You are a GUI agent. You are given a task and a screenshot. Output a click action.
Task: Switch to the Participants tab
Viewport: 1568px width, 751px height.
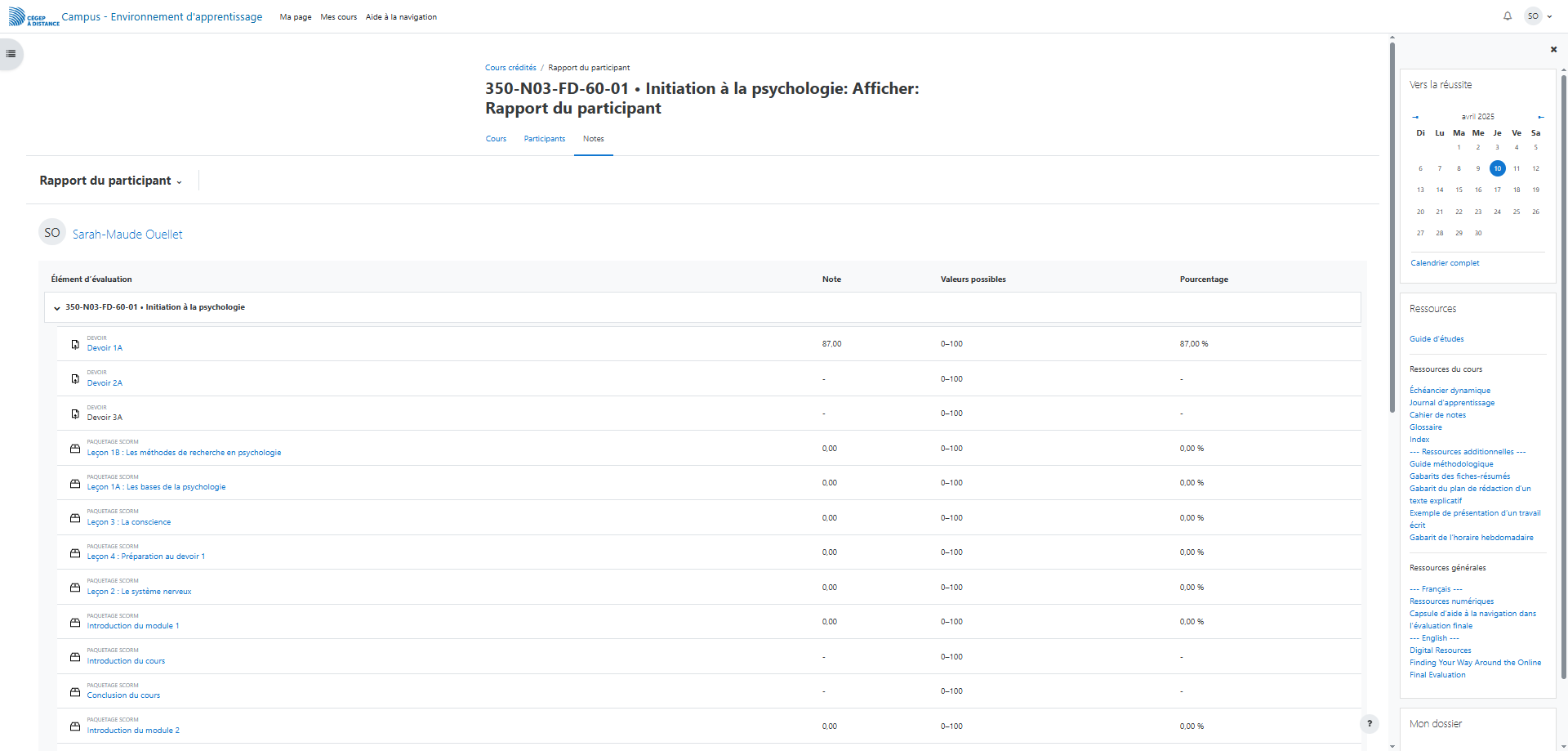click(544, 139)
